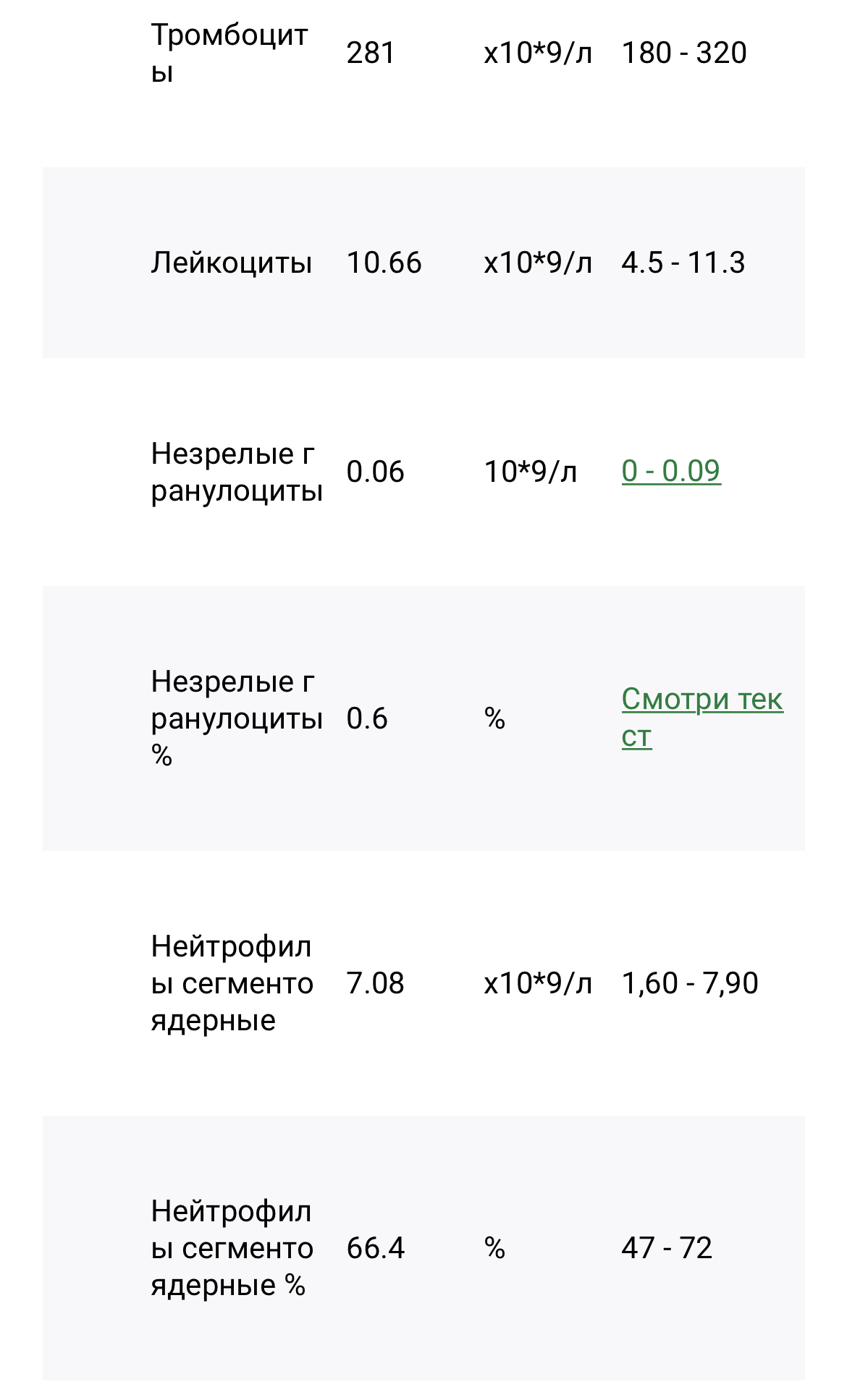Click the value 66.4

pos(375,1248)
